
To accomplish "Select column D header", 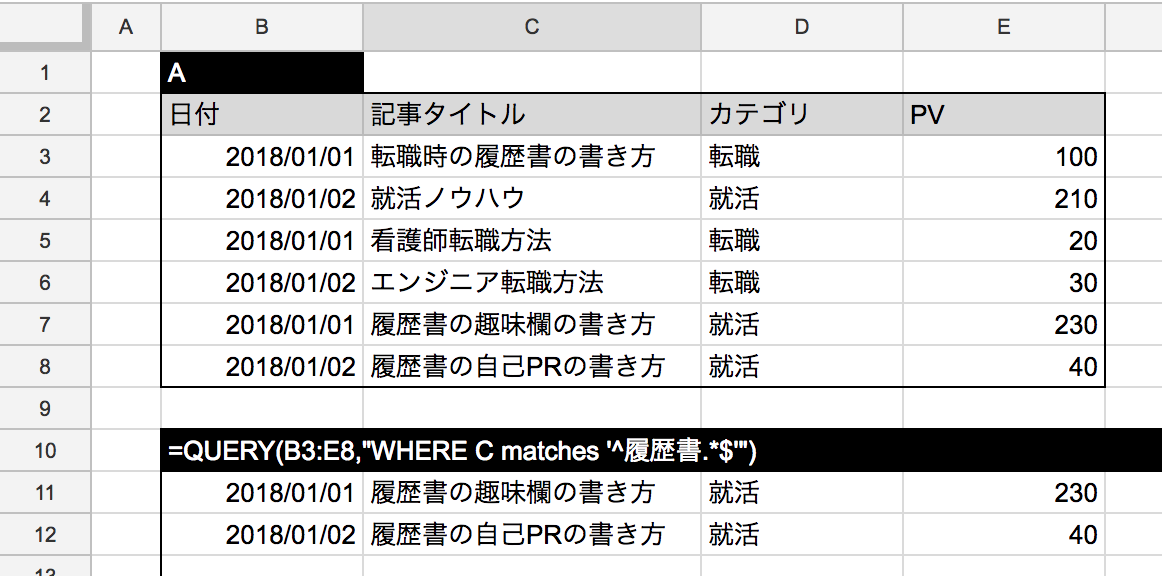I will point(800,28).
